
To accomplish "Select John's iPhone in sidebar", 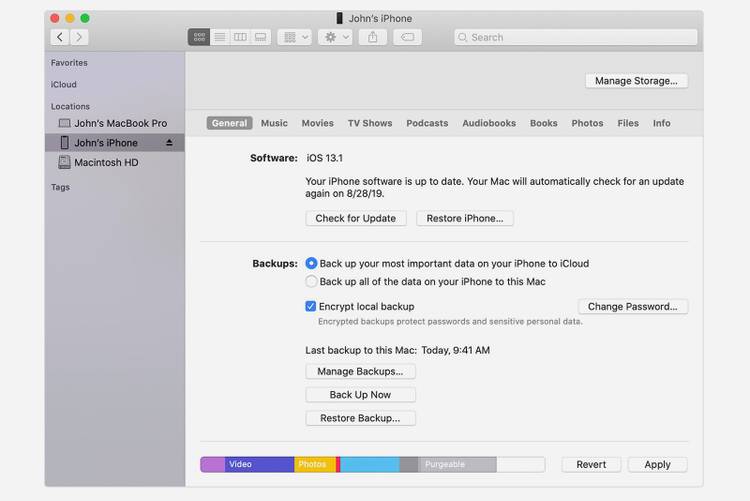I will (x=115, y=143).
